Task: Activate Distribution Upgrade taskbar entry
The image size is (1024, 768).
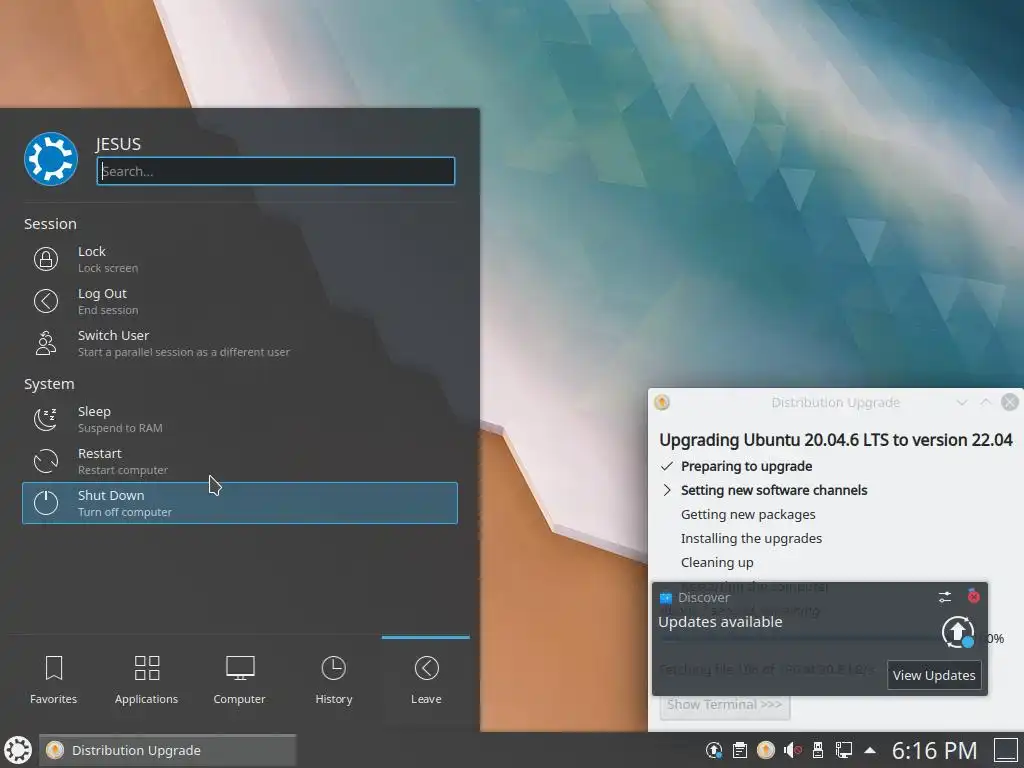Action: pyautogui.click(x=168, y=750)
